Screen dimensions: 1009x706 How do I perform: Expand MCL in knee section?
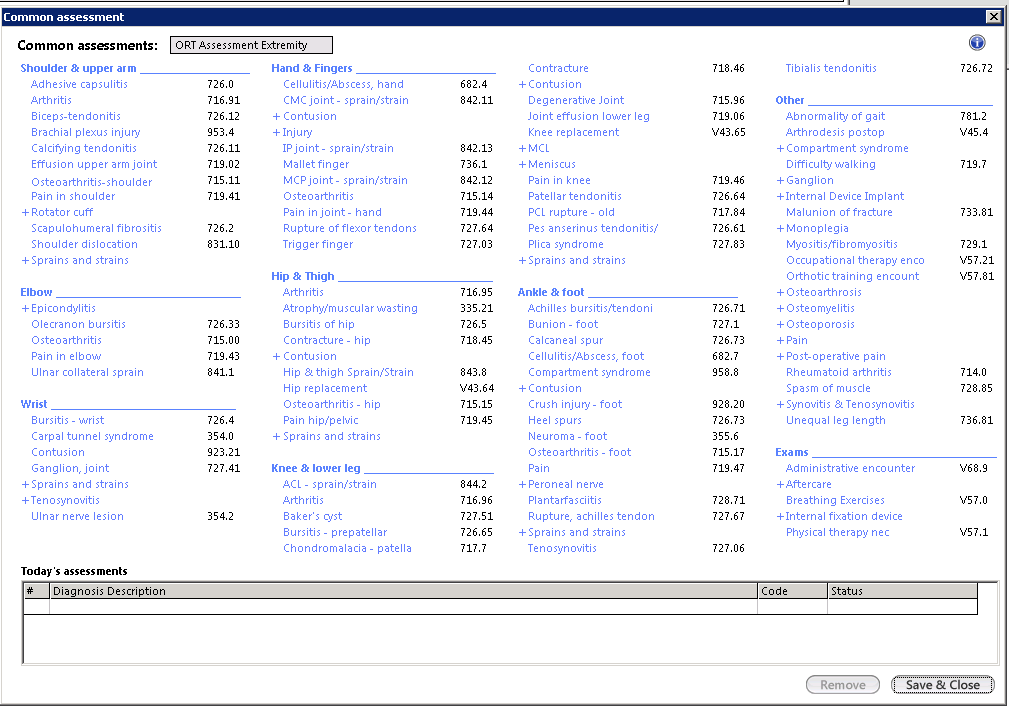point(534,148)
